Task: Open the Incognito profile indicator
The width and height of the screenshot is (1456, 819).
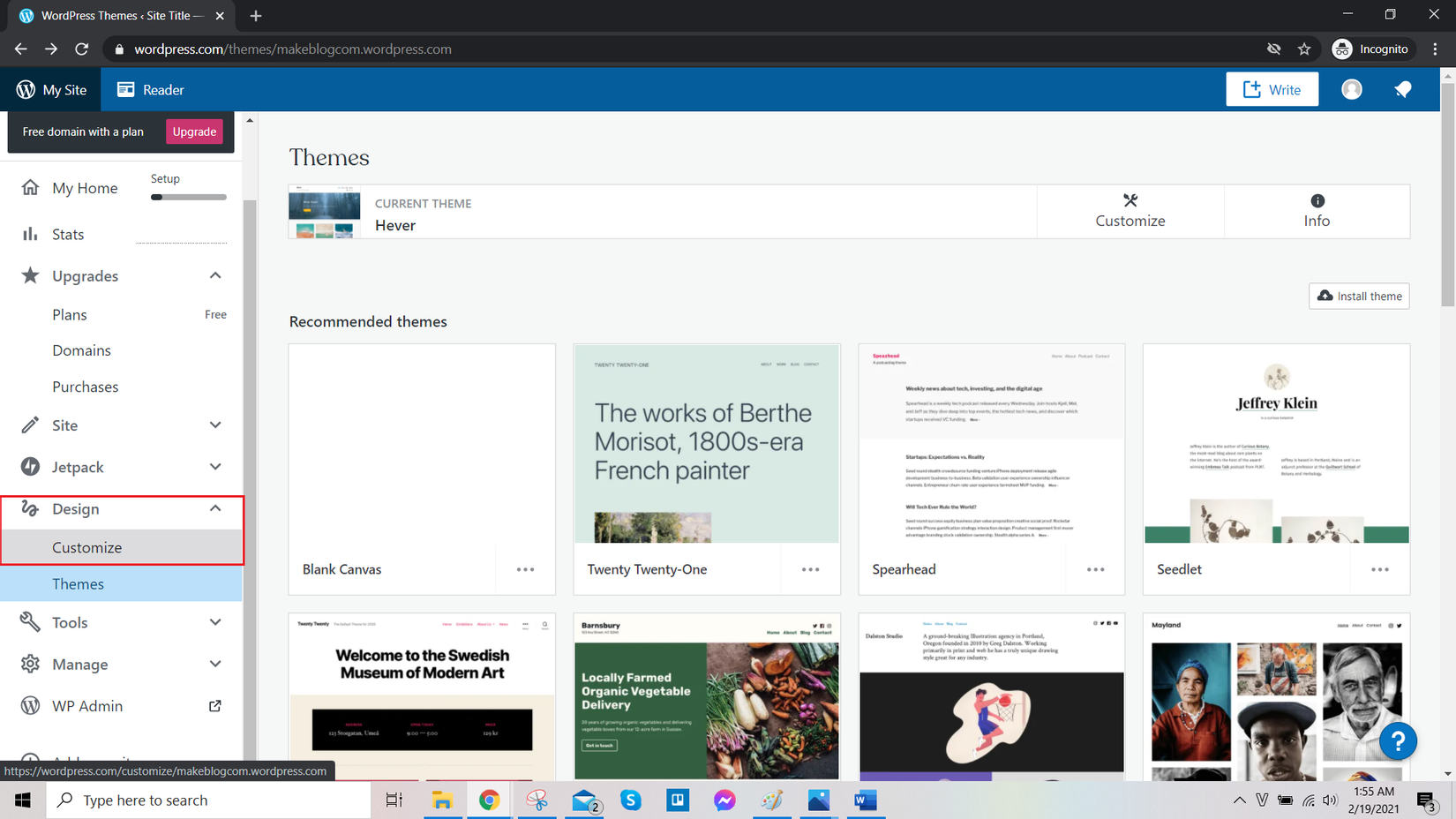Action: tap(1370, 49)
